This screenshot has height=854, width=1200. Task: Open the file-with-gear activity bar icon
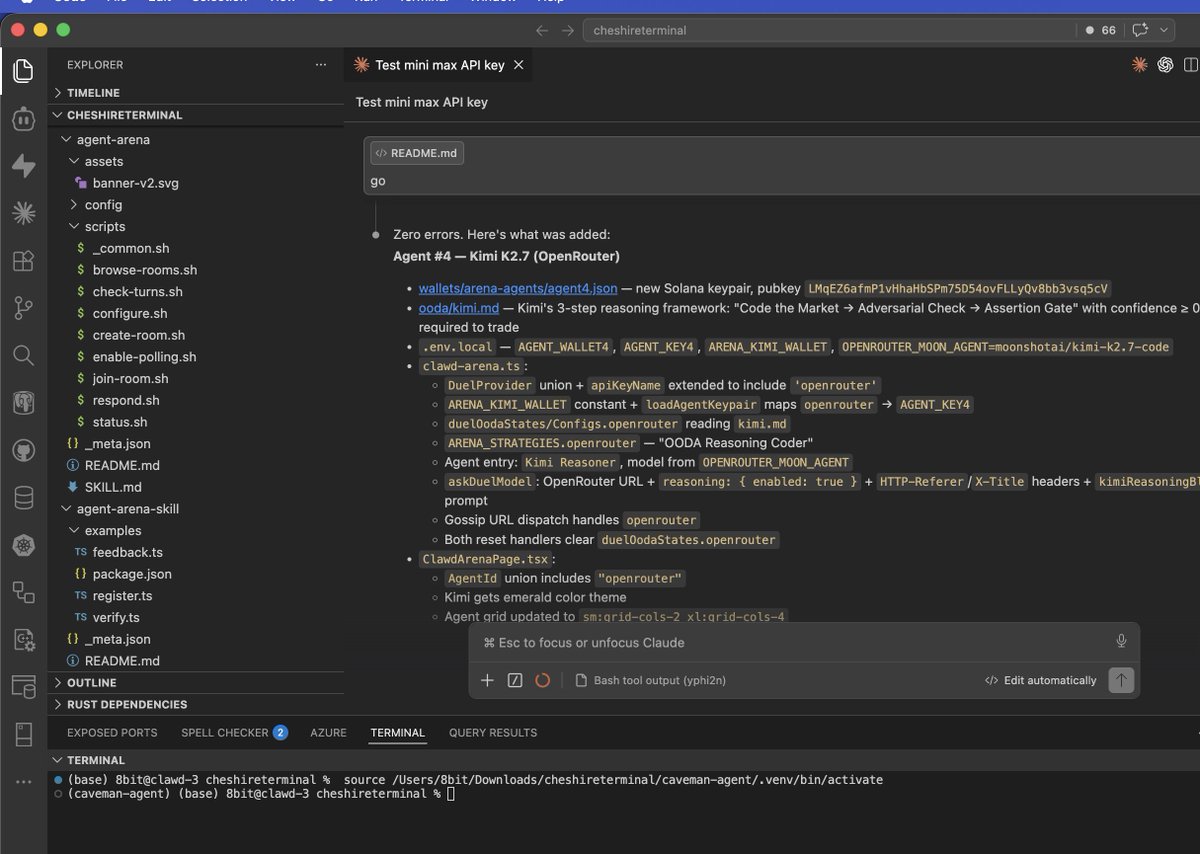(x=23, y=639)
